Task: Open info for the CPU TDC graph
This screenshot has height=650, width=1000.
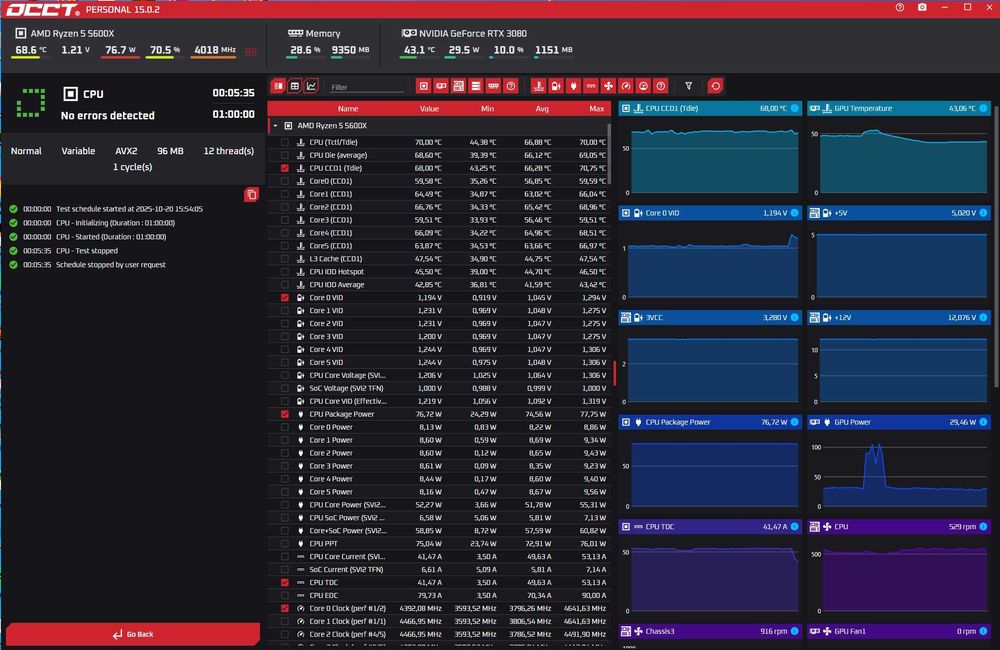Action: tap(795, 527)
